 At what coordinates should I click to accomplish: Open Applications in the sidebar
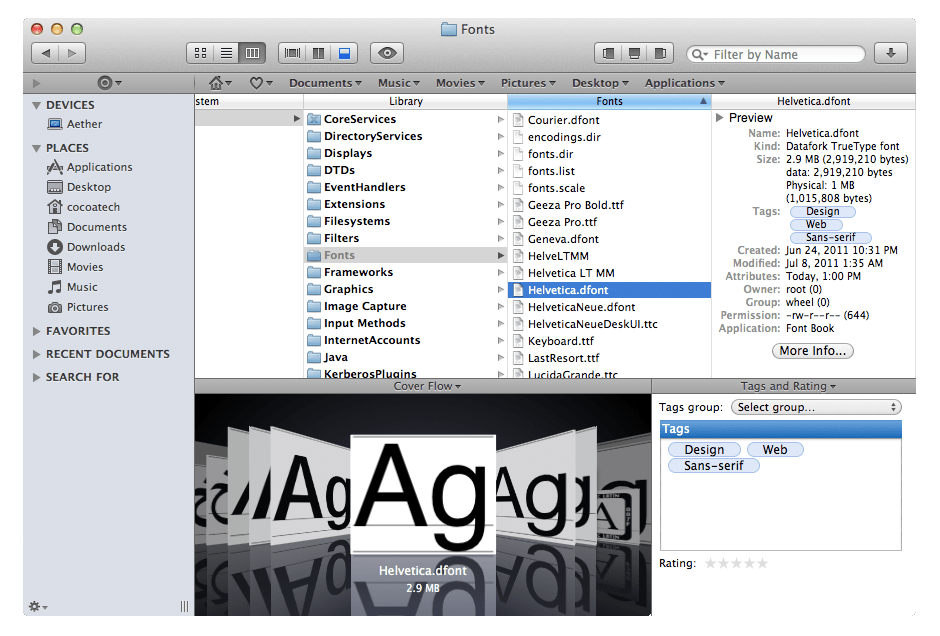click(89, 167)
